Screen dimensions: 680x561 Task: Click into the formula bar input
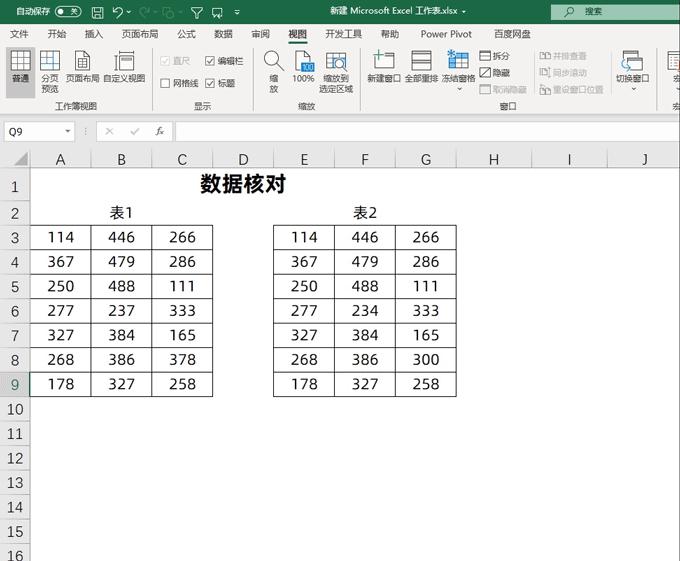[427, 131]
